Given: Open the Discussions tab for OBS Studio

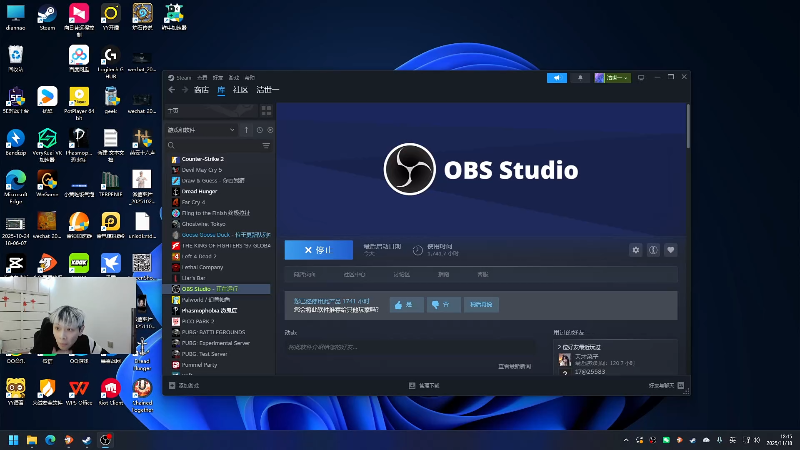Looking at the screenshot, I should tap(402, 274).
